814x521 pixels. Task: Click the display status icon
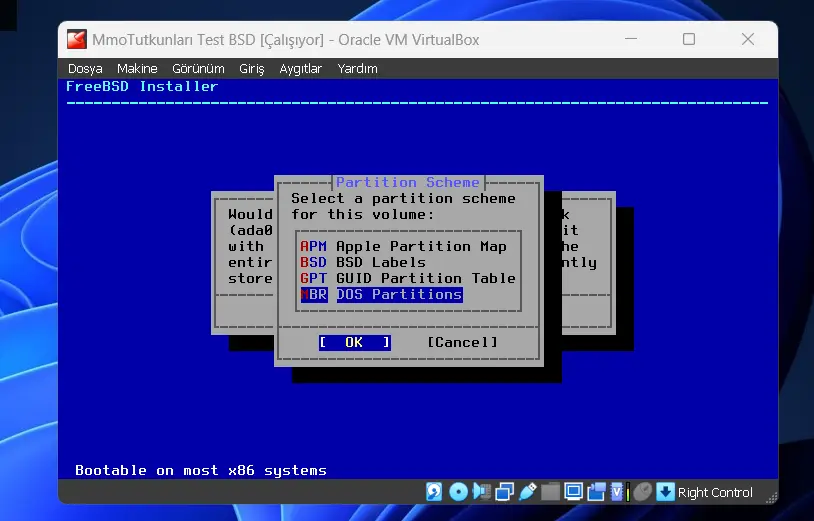(x=573, y=491)
